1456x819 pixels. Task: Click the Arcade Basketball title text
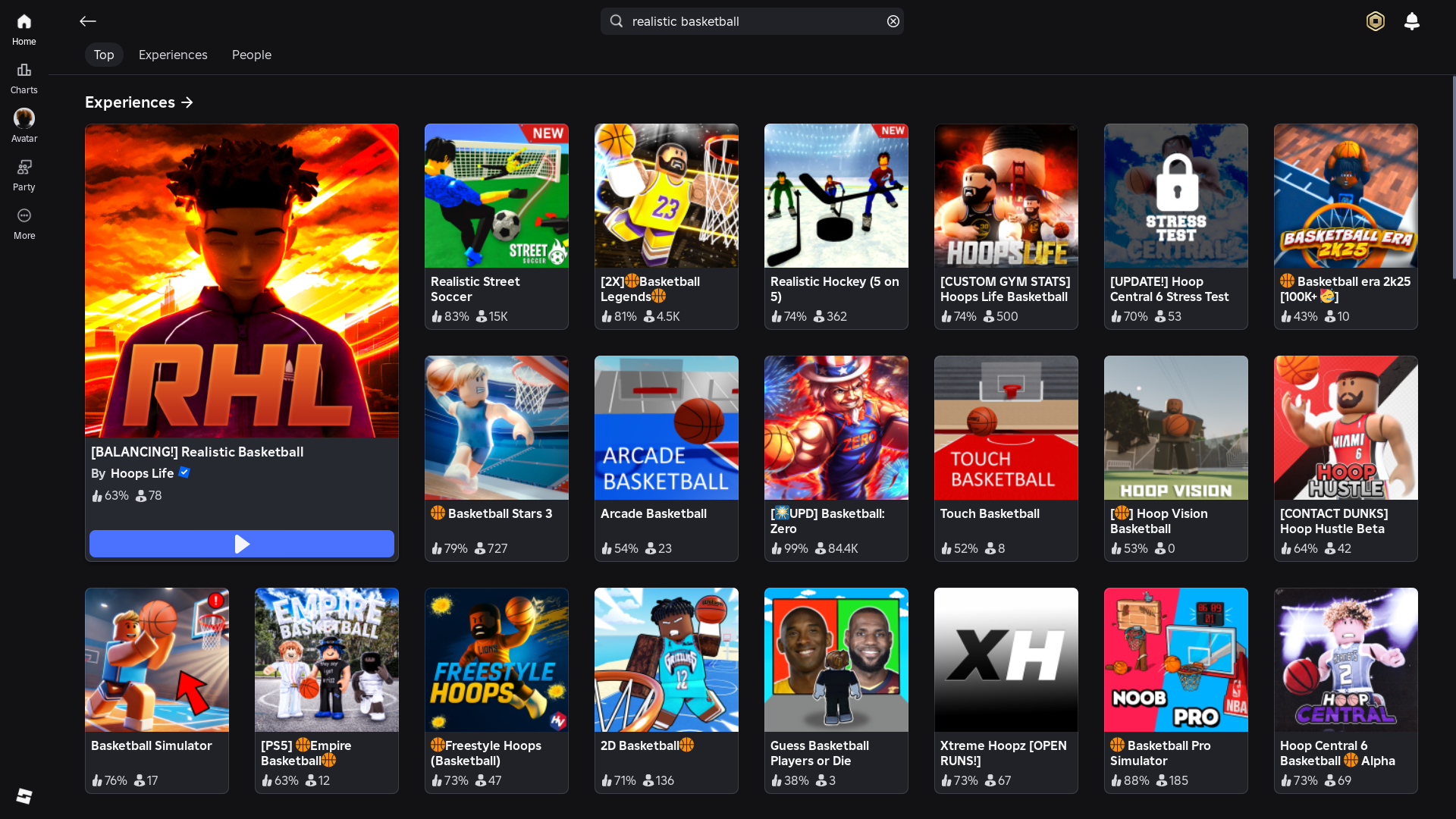[654, 513]
